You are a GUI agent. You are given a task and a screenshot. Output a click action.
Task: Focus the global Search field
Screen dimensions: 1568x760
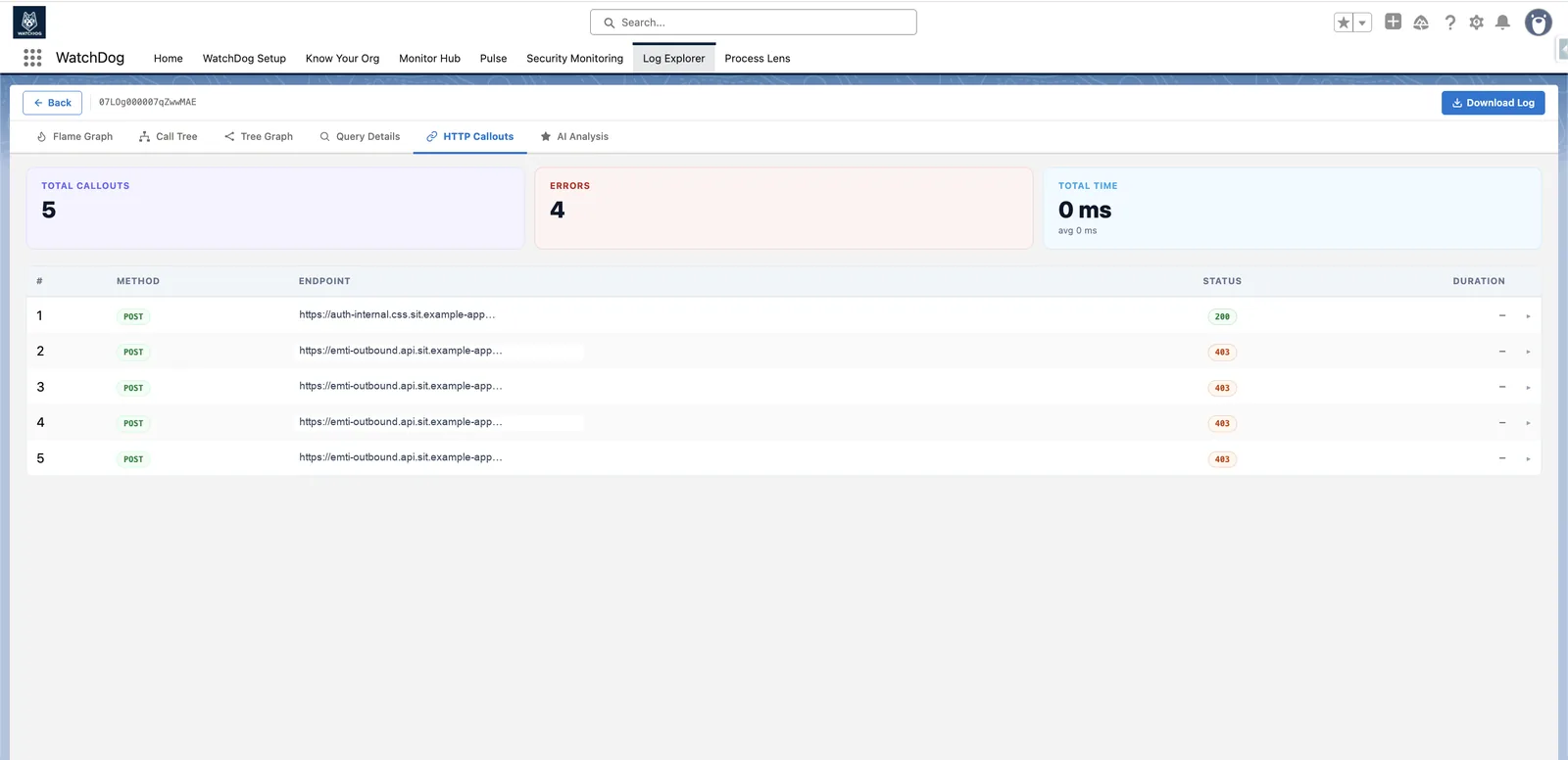click(x=754, y=23)
